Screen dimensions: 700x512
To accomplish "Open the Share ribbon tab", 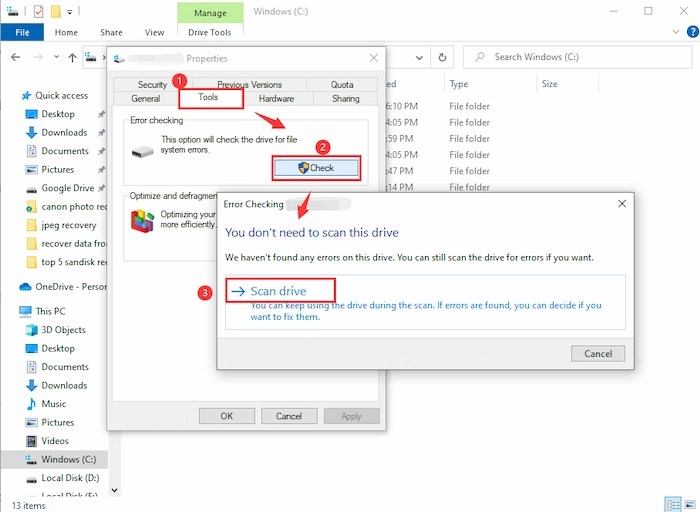I will click(111, 32).
